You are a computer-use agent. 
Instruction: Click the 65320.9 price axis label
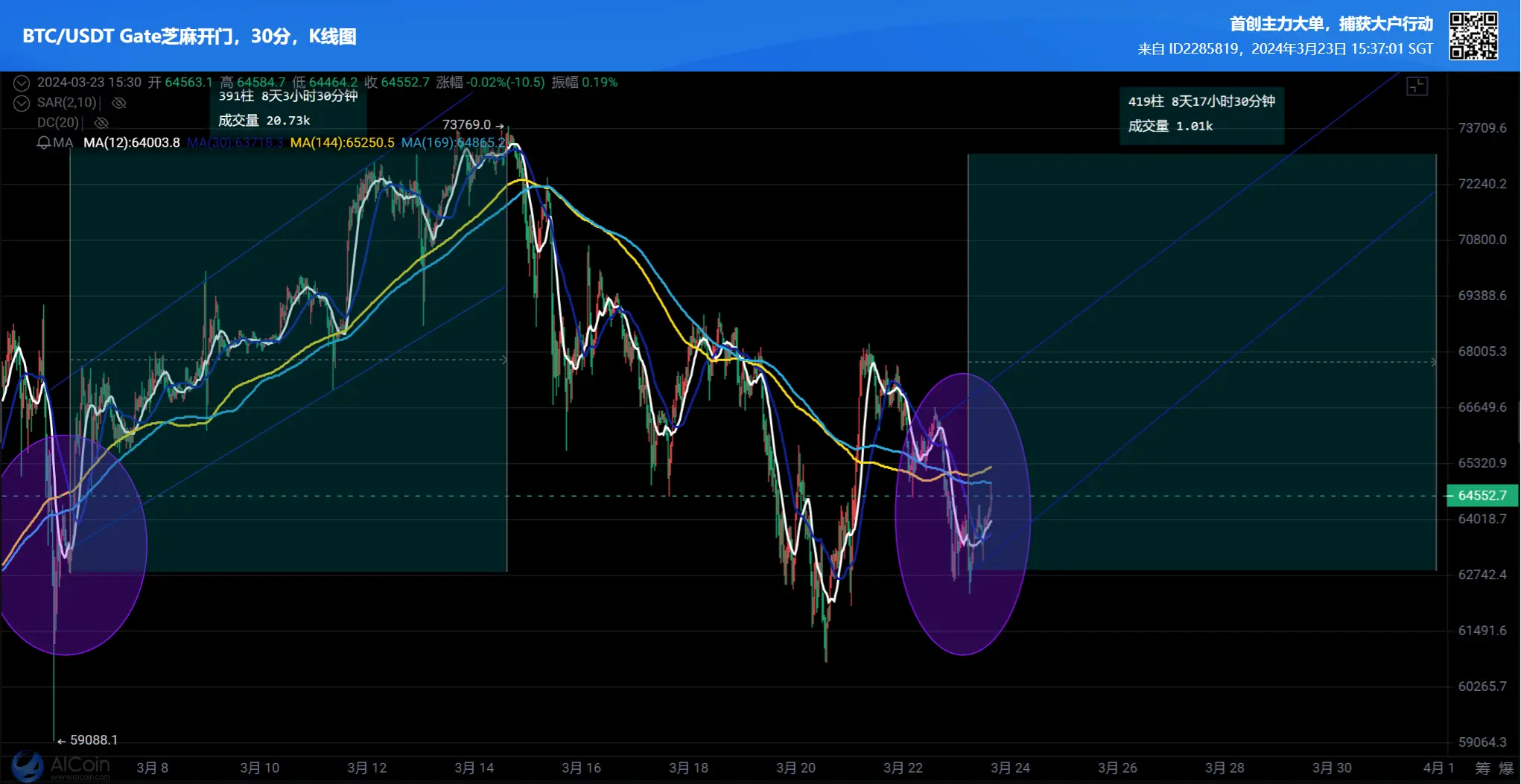coord(1482,463)
